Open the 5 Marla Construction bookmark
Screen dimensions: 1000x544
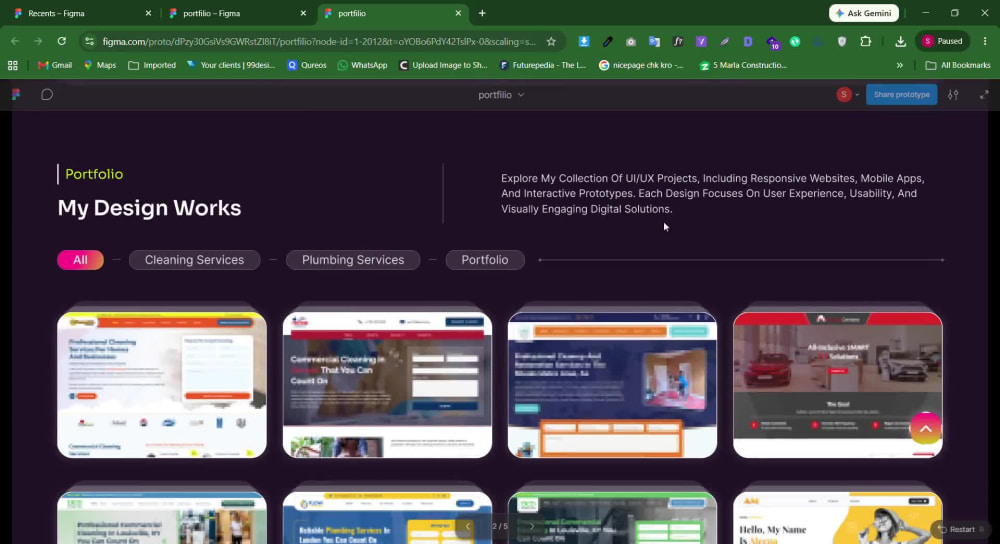(743, 65)
